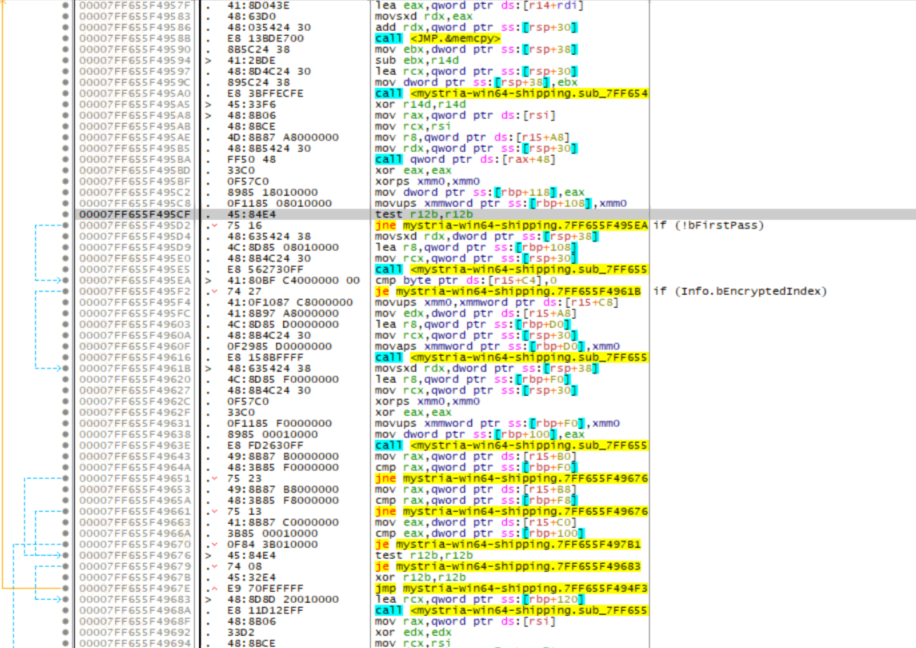Click opcode bytes '0F84 3B010000'
This screenshot has height=648, width=916.
click(x=272, y=545)
